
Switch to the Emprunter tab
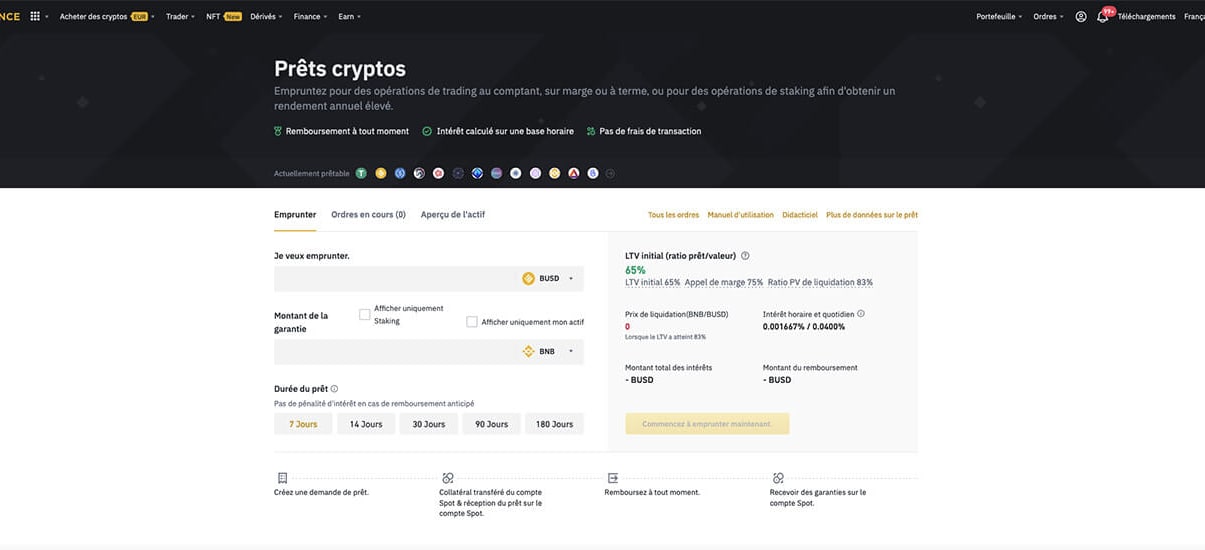295,214
